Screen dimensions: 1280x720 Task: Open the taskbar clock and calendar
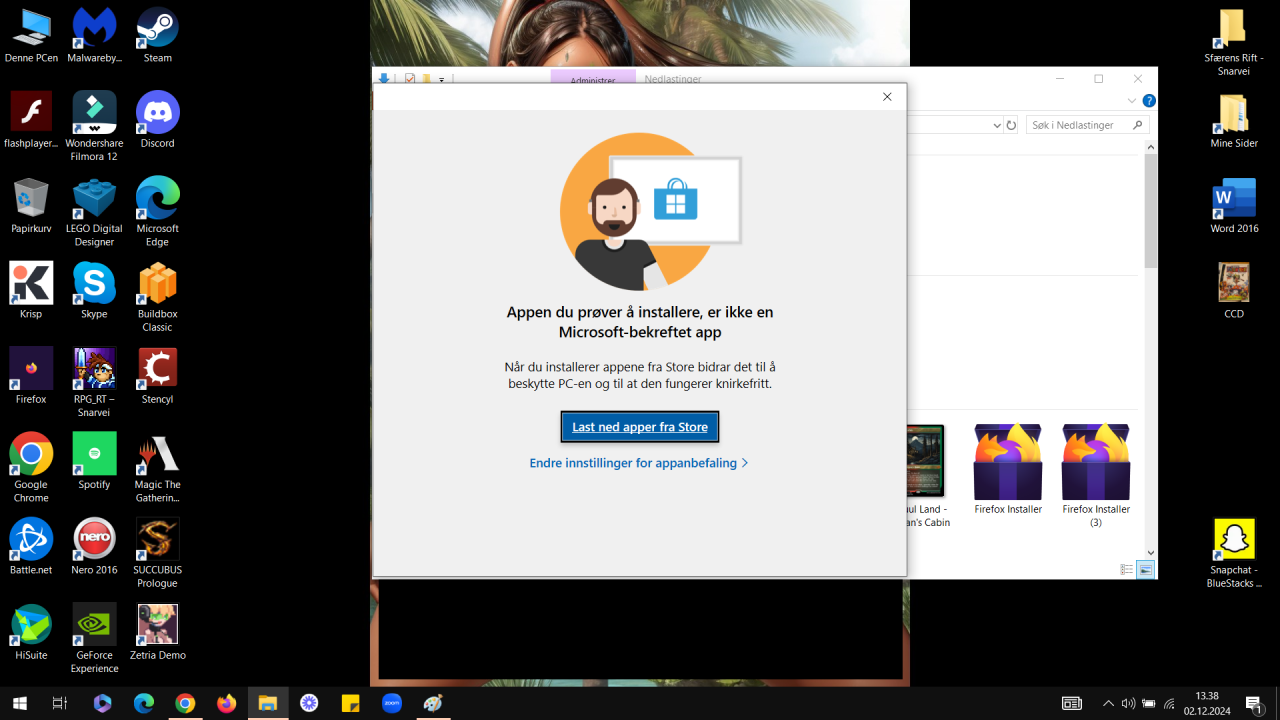[1207, 703]
